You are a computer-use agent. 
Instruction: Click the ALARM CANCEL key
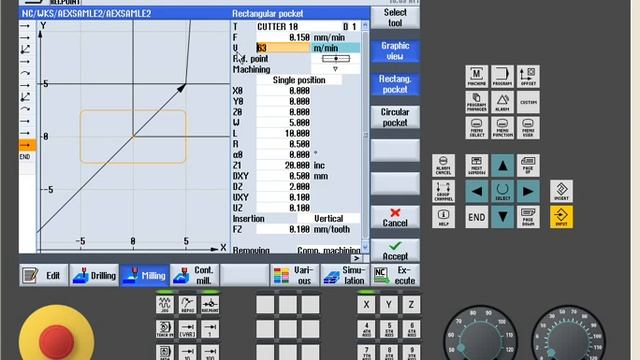(x=443, y=165)
